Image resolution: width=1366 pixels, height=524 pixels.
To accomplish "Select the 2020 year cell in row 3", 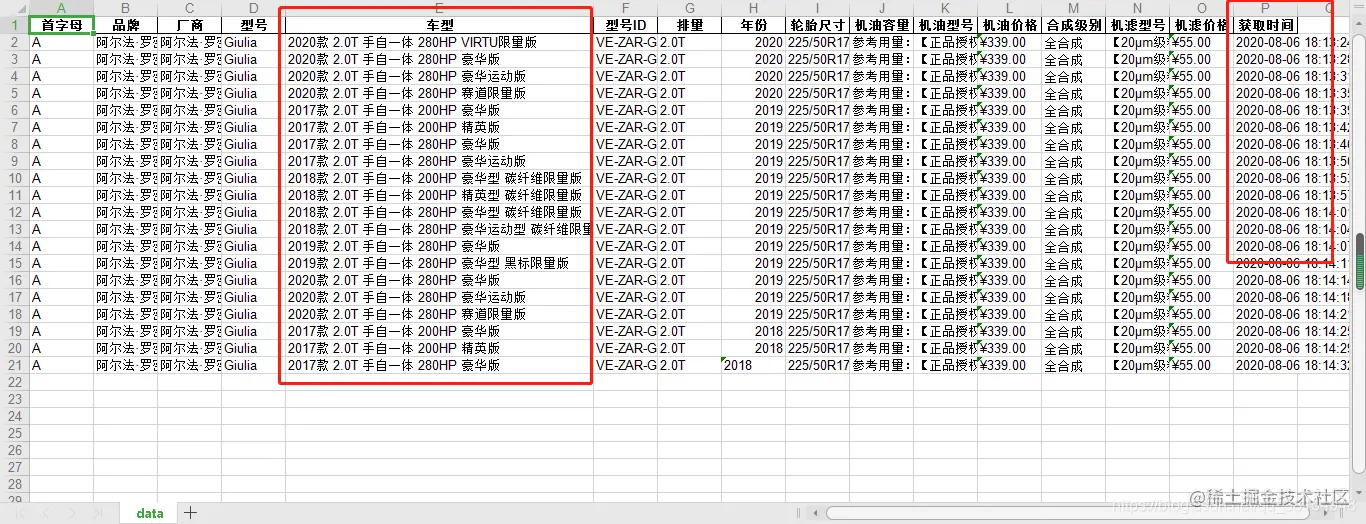I will [753, 59].
